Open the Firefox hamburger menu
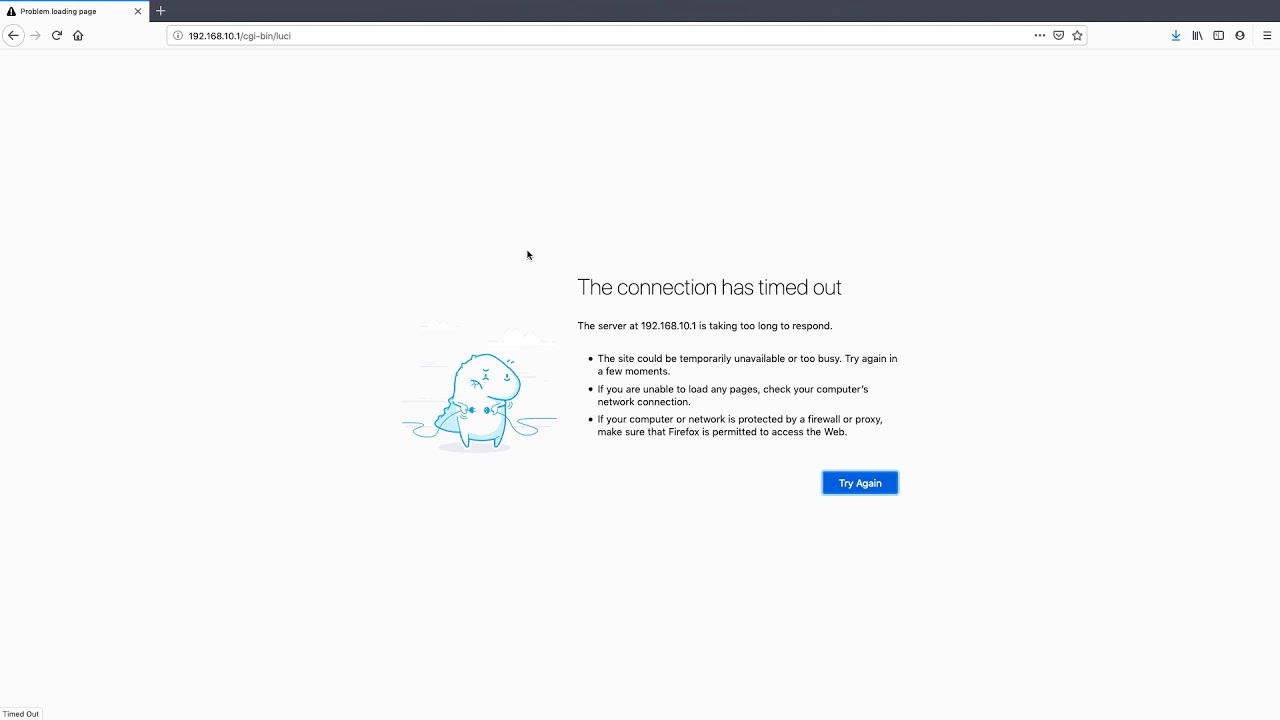The height and width of the screenshot is (720, 1280). [x=1267, y=35]
